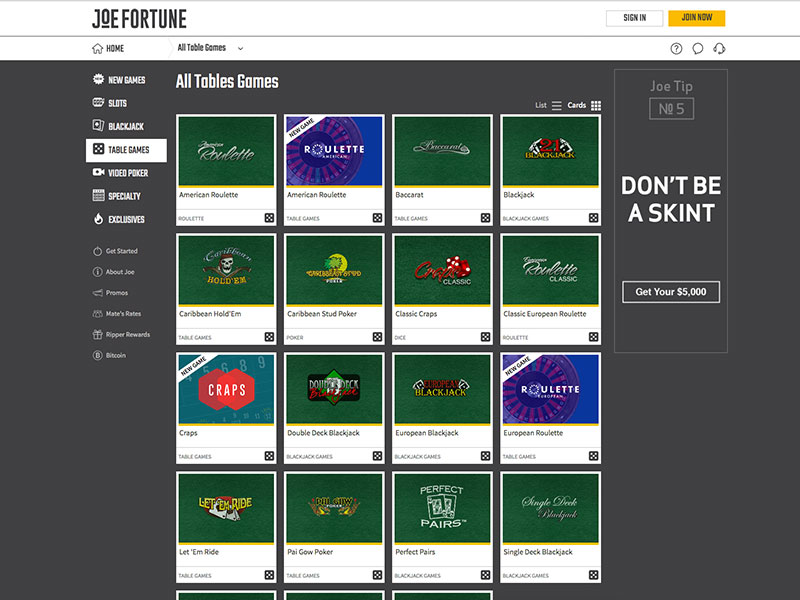Click the Video Poker camera icon
The width and height of the screenshot is (800, 600).
[x=96, y=172]
